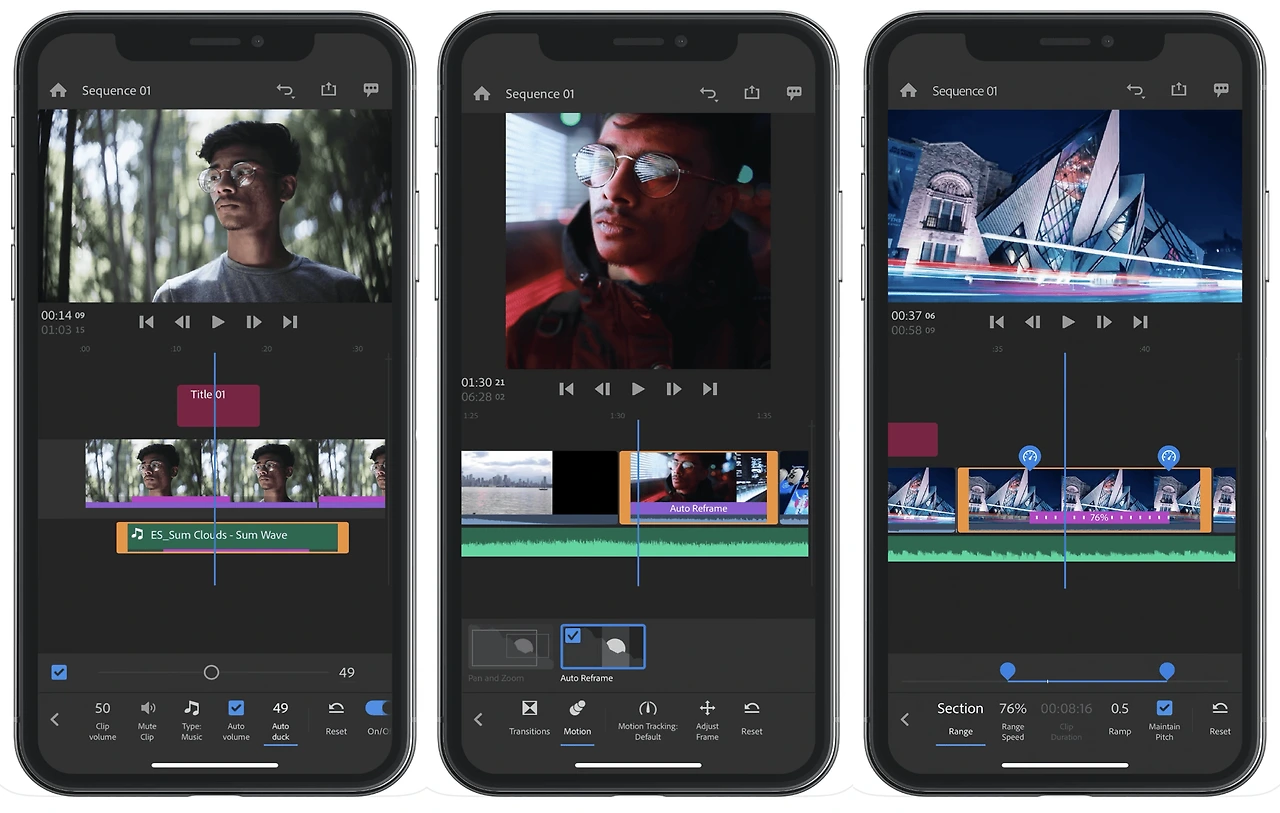The width and height of the screenshot is (1280, 813).
Task: Select the ES_Sum Clouds - Sum Wave audio clip
Action: 233,537
